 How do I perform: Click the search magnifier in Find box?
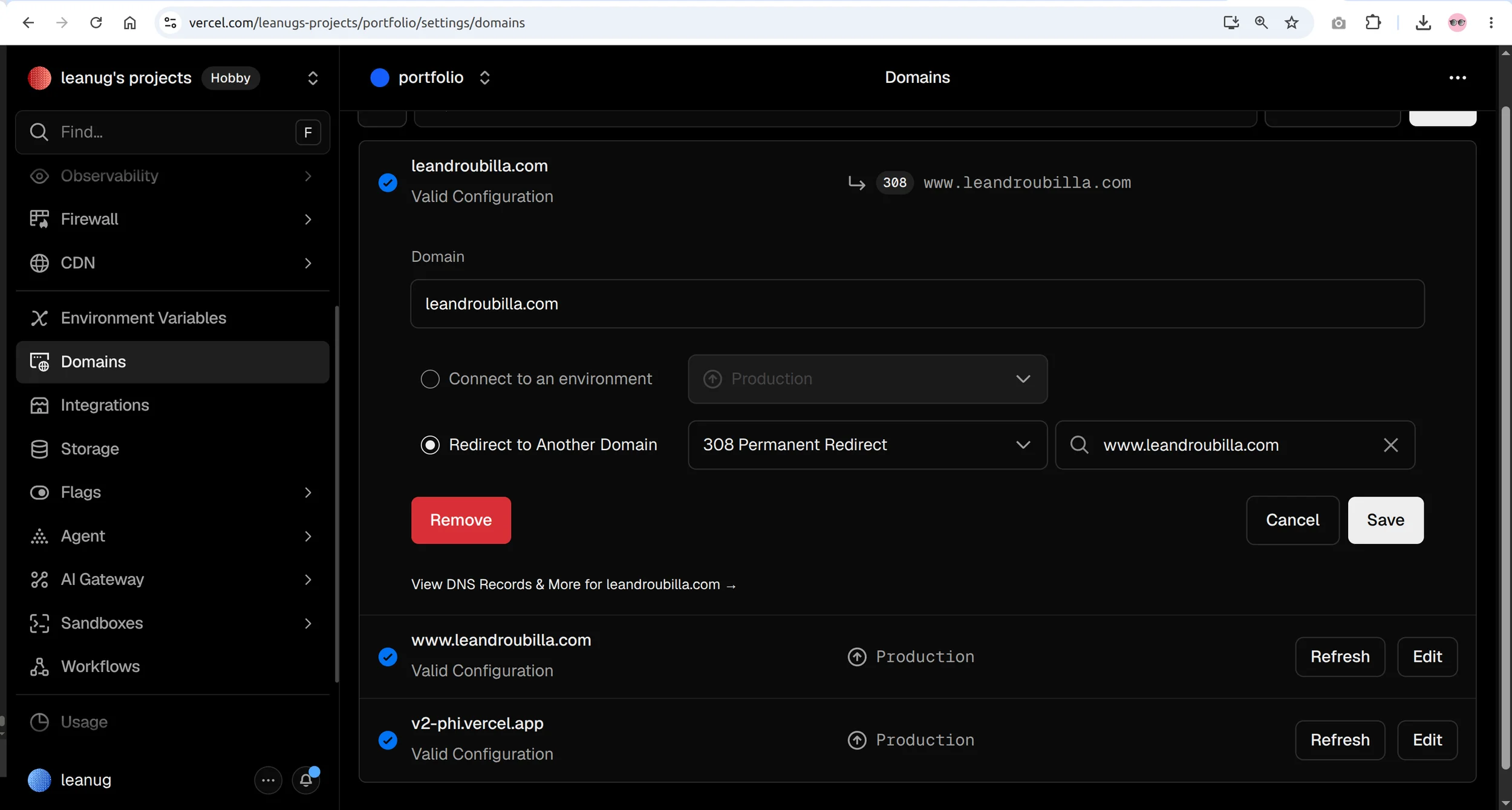(39, 132)
